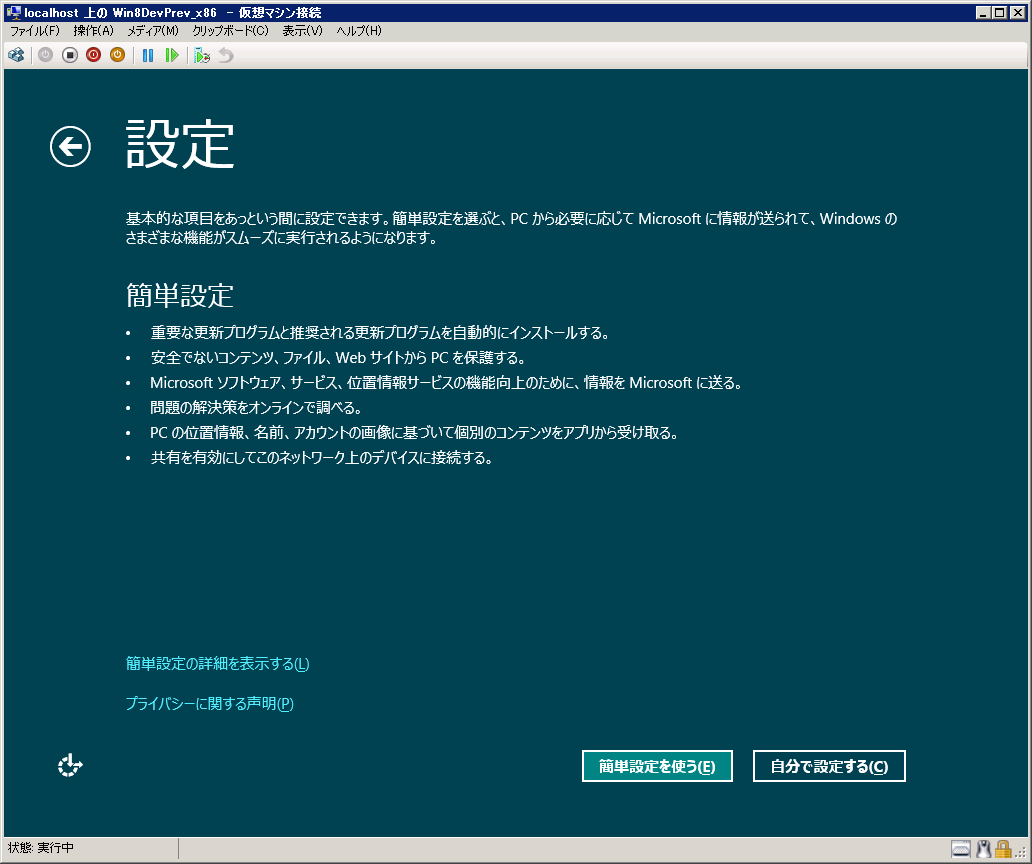1032x864 pixels.
Task: Open the クリップボード(C) menu
Action: pos(230,31)
